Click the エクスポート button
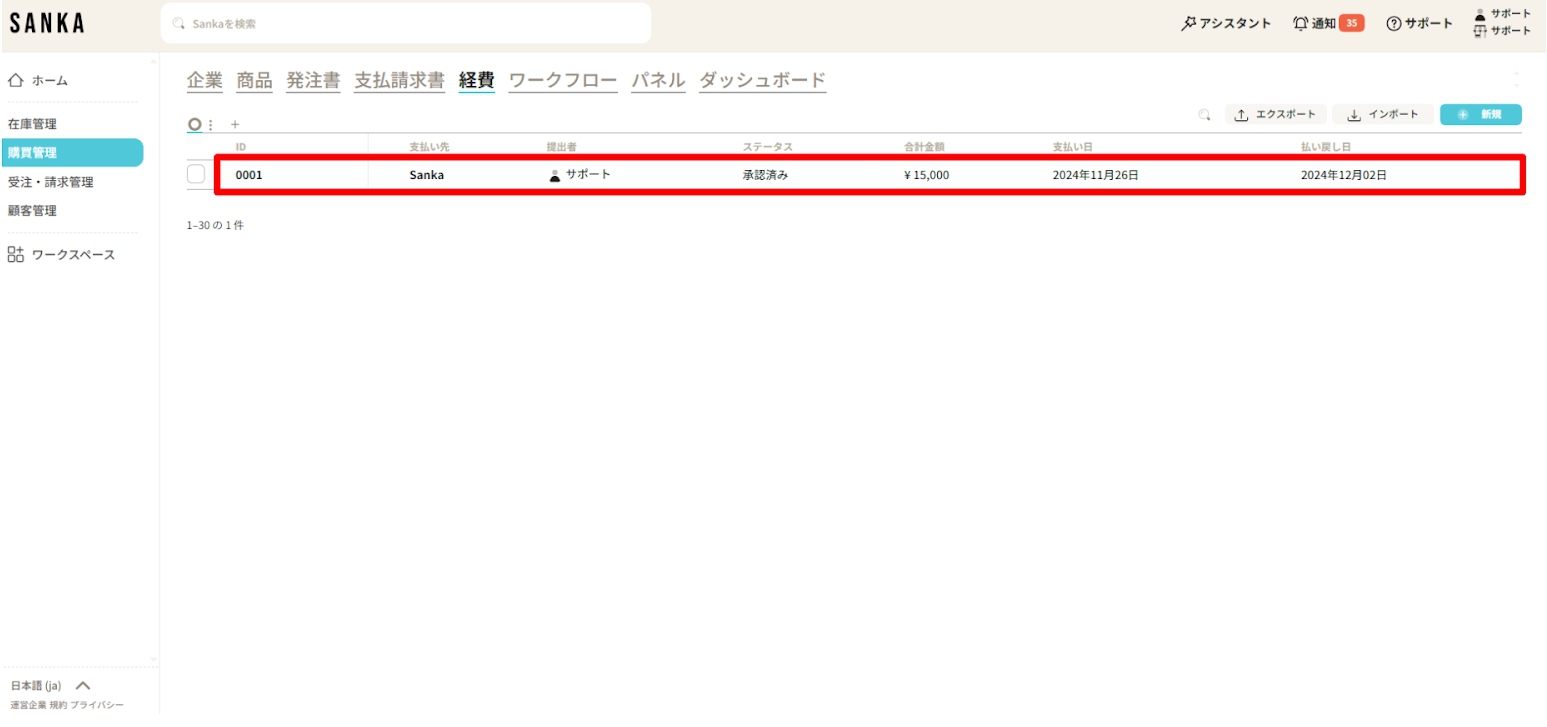 point(1276,115)
